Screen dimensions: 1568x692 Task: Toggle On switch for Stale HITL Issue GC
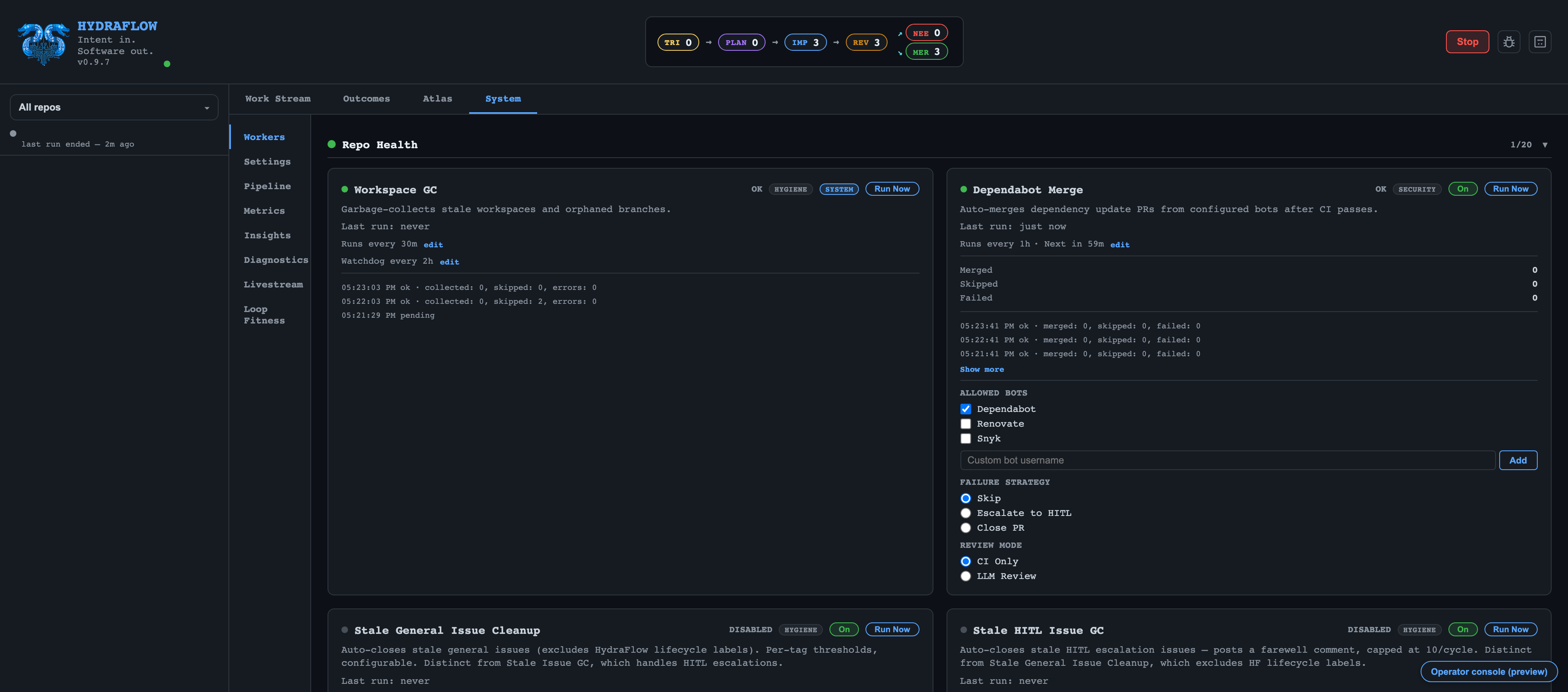[1463, 629]
